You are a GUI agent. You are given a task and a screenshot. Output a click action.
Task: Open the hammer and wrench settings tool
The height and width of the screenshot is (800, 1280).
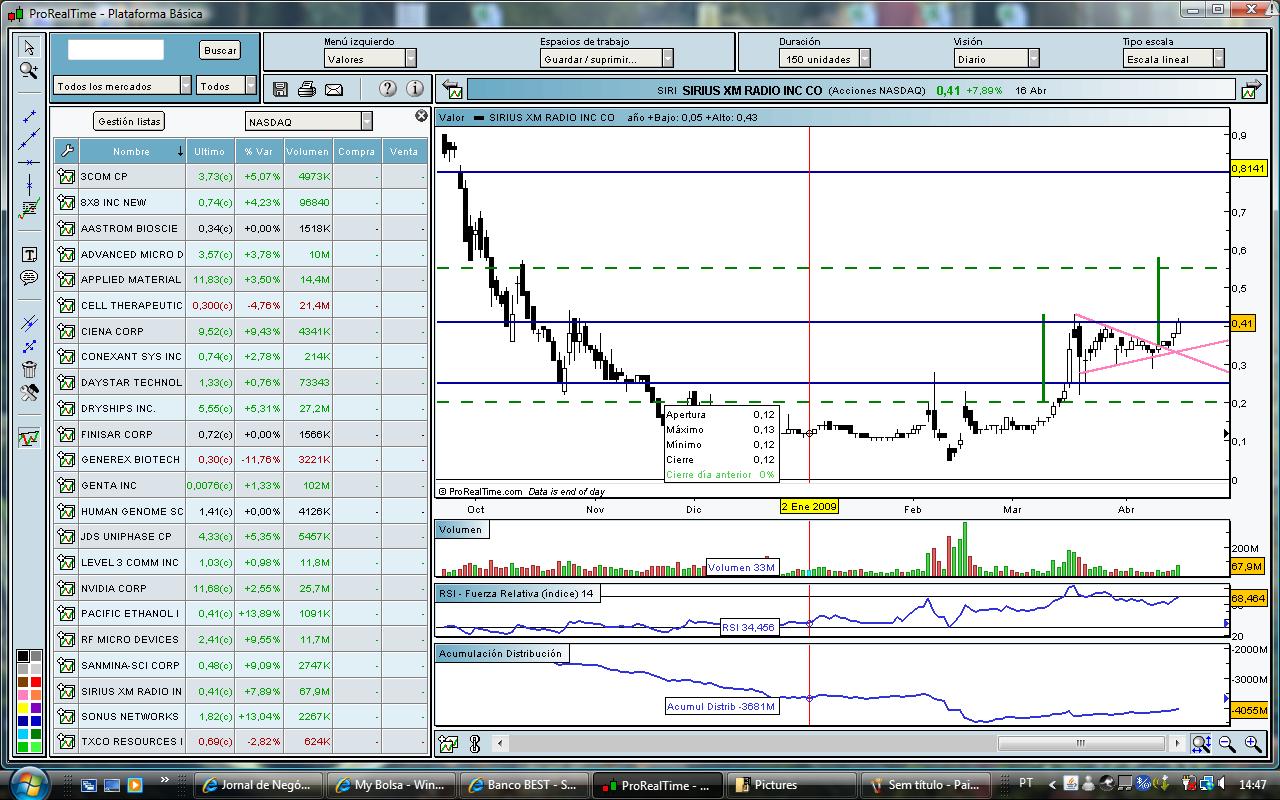click(x=29, y=392)
